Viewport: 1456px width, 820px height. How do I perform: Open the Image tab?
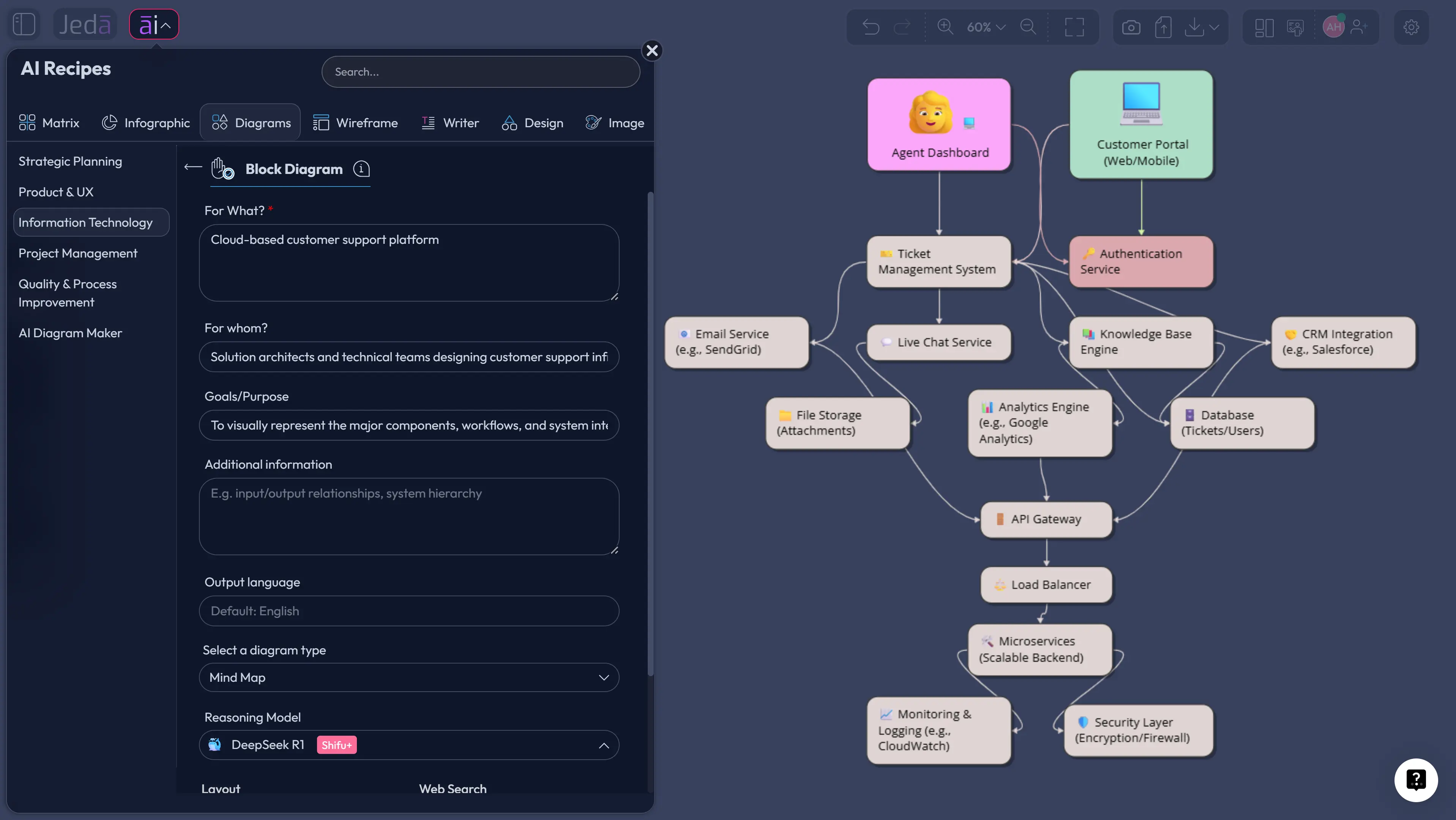click(x=615, y=123)
